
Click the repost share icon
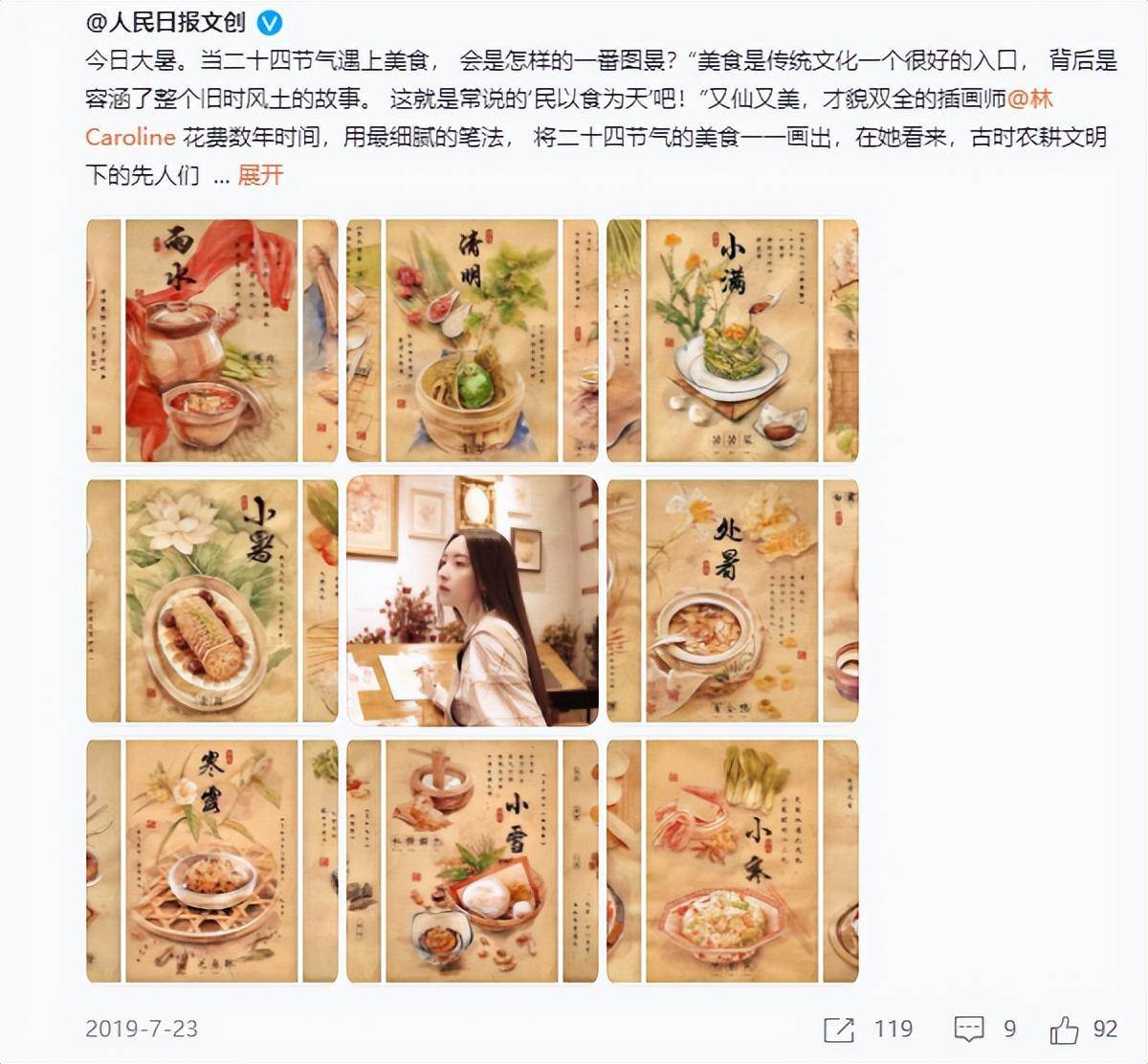click(838, 1030)
